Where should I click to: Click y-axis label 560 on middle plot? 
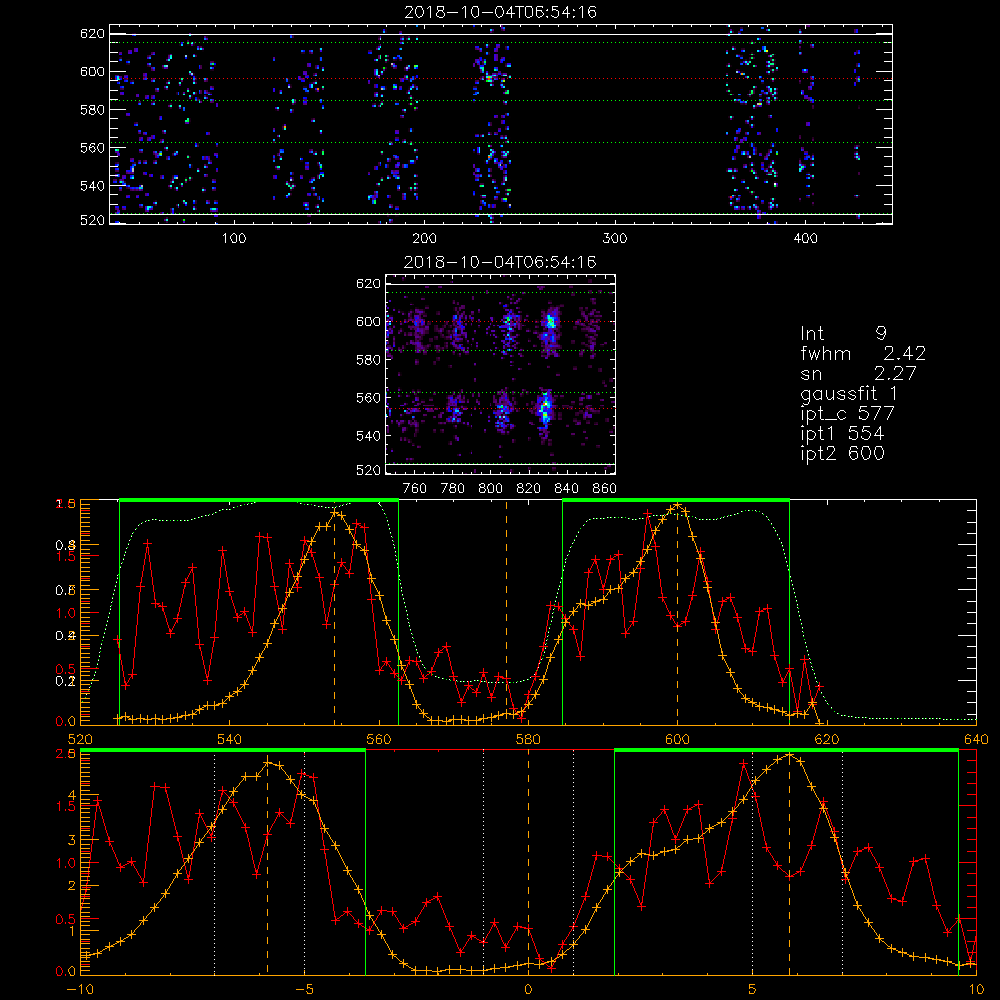(x=369, y=398)
